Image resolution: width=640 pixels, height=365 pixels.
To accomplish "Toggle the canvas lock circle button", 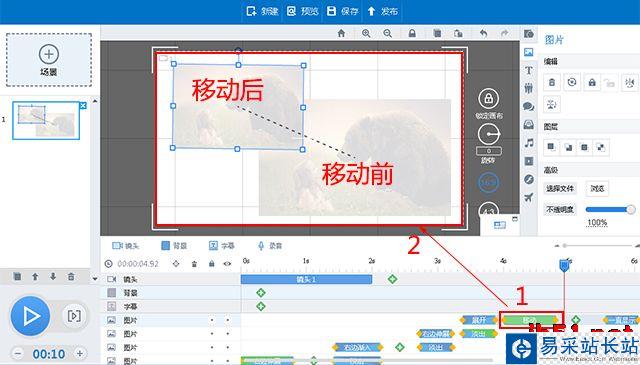I will [x=489, y=98].
